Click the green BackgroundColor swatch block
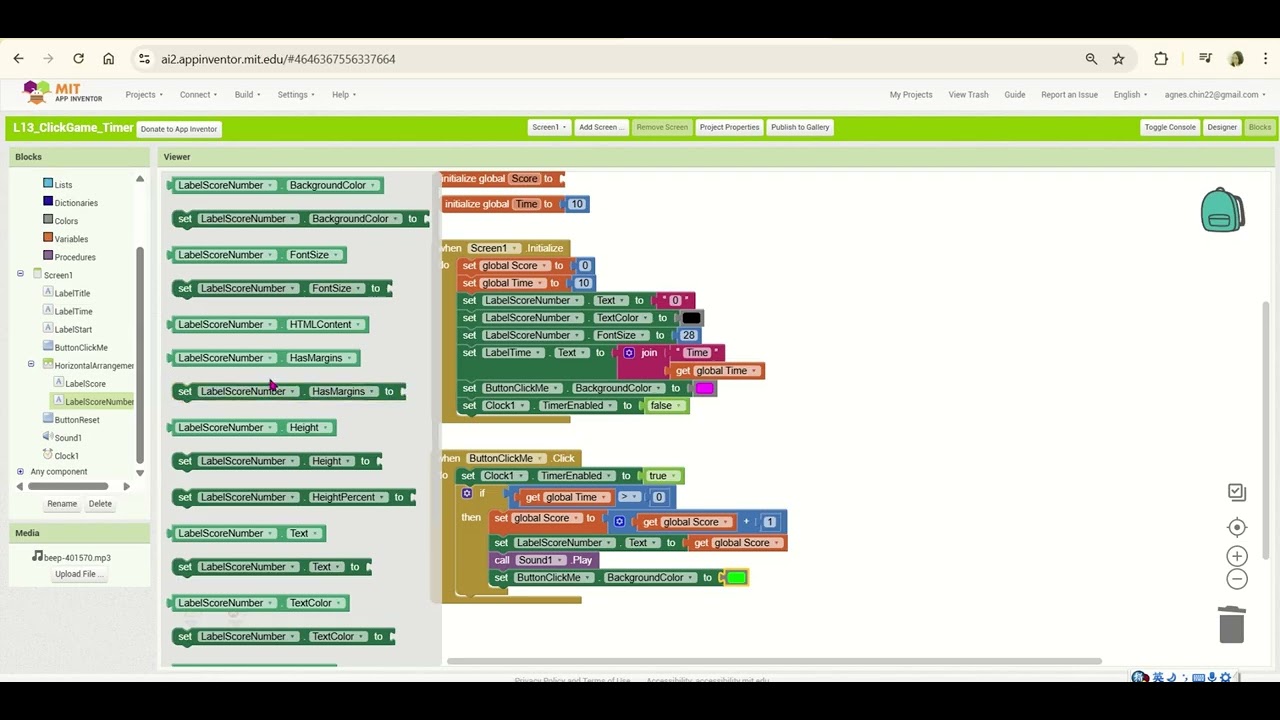The width and height of the screenshot is (1280, 720). click(737, 577)
